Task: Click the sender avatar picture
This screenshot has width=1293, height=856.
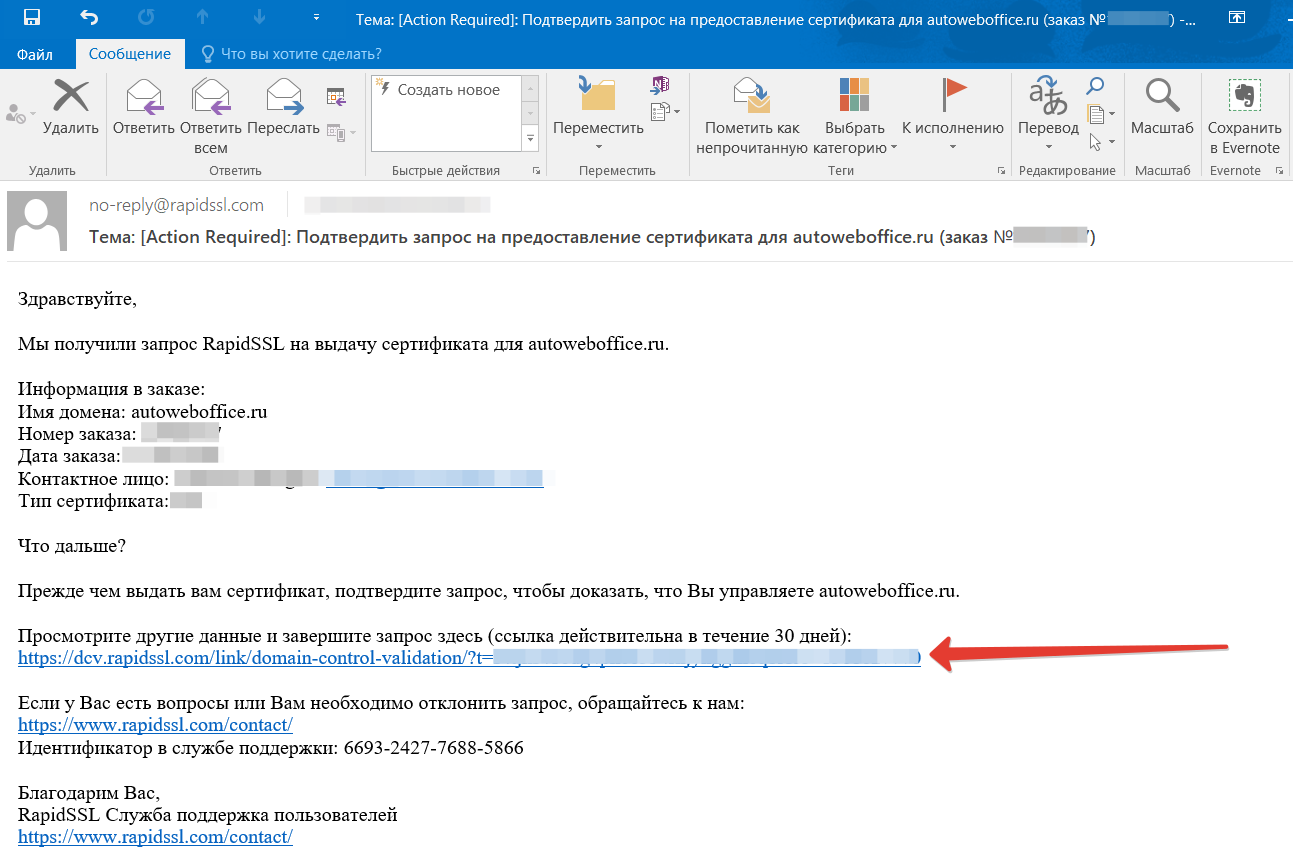Action: (38, 221)
